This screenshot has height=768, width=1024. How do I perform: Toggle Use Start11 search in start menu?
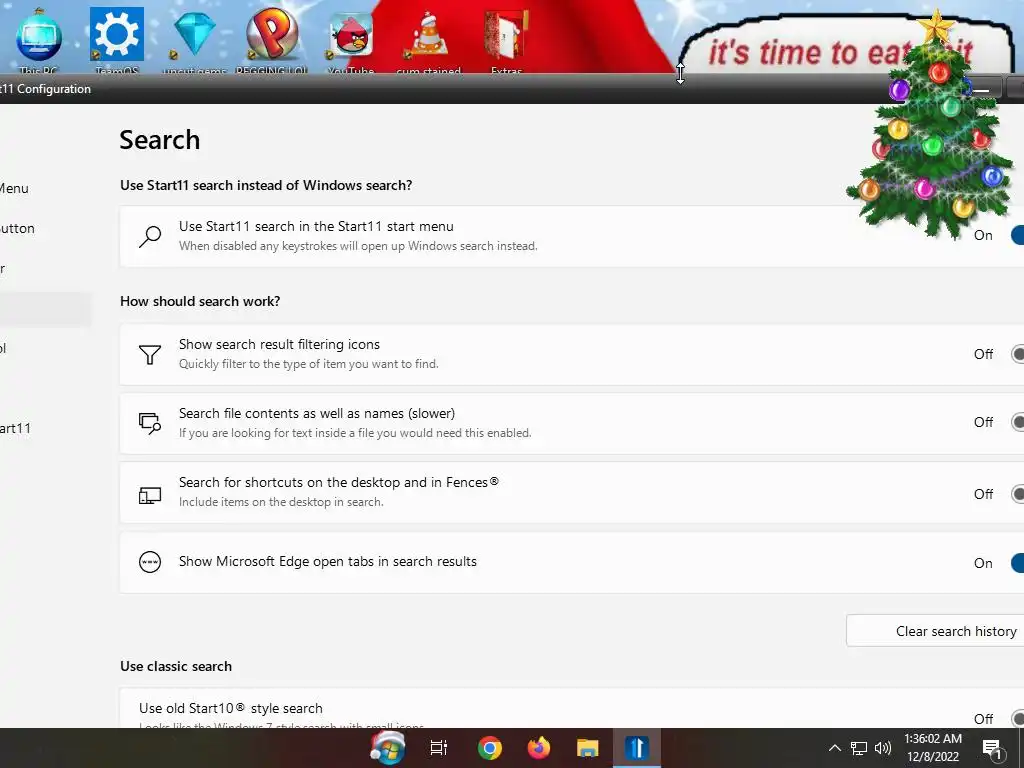[1017, 235]
